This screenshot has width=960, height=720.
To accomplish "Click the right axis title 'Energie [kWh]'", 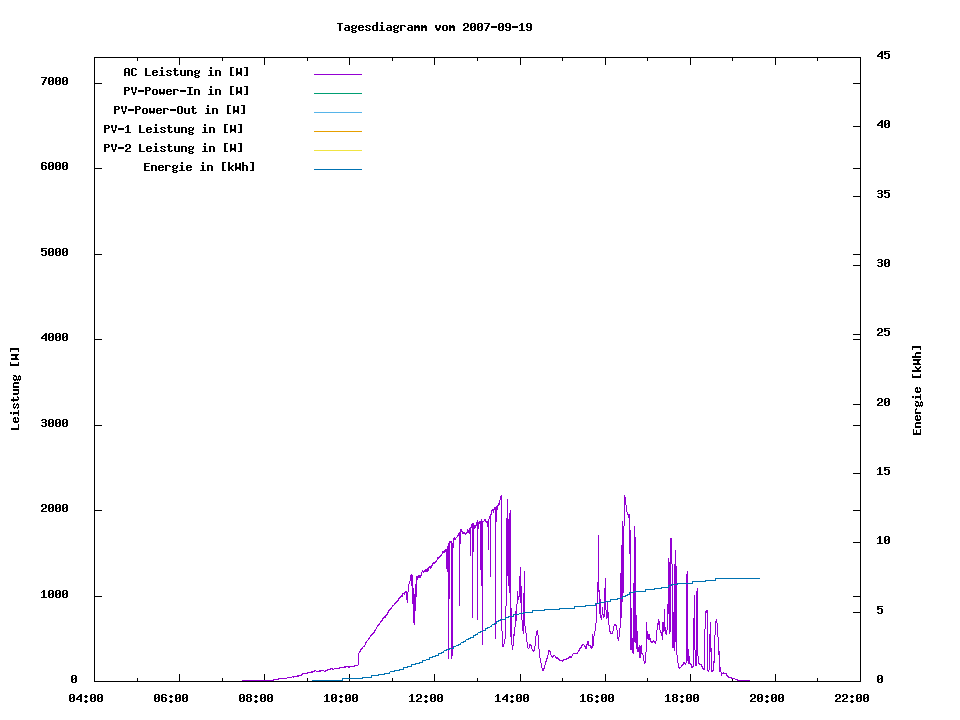I will tap(918, 390).
